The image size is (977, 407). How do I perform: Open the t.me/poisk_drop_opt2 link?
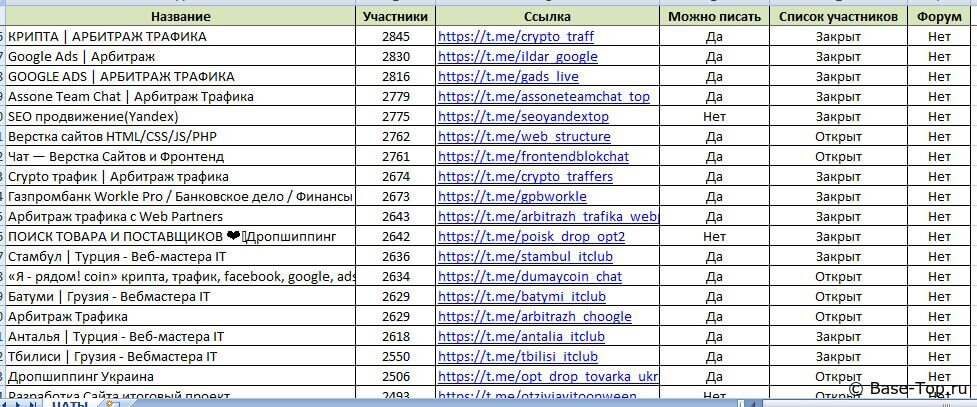531,237
